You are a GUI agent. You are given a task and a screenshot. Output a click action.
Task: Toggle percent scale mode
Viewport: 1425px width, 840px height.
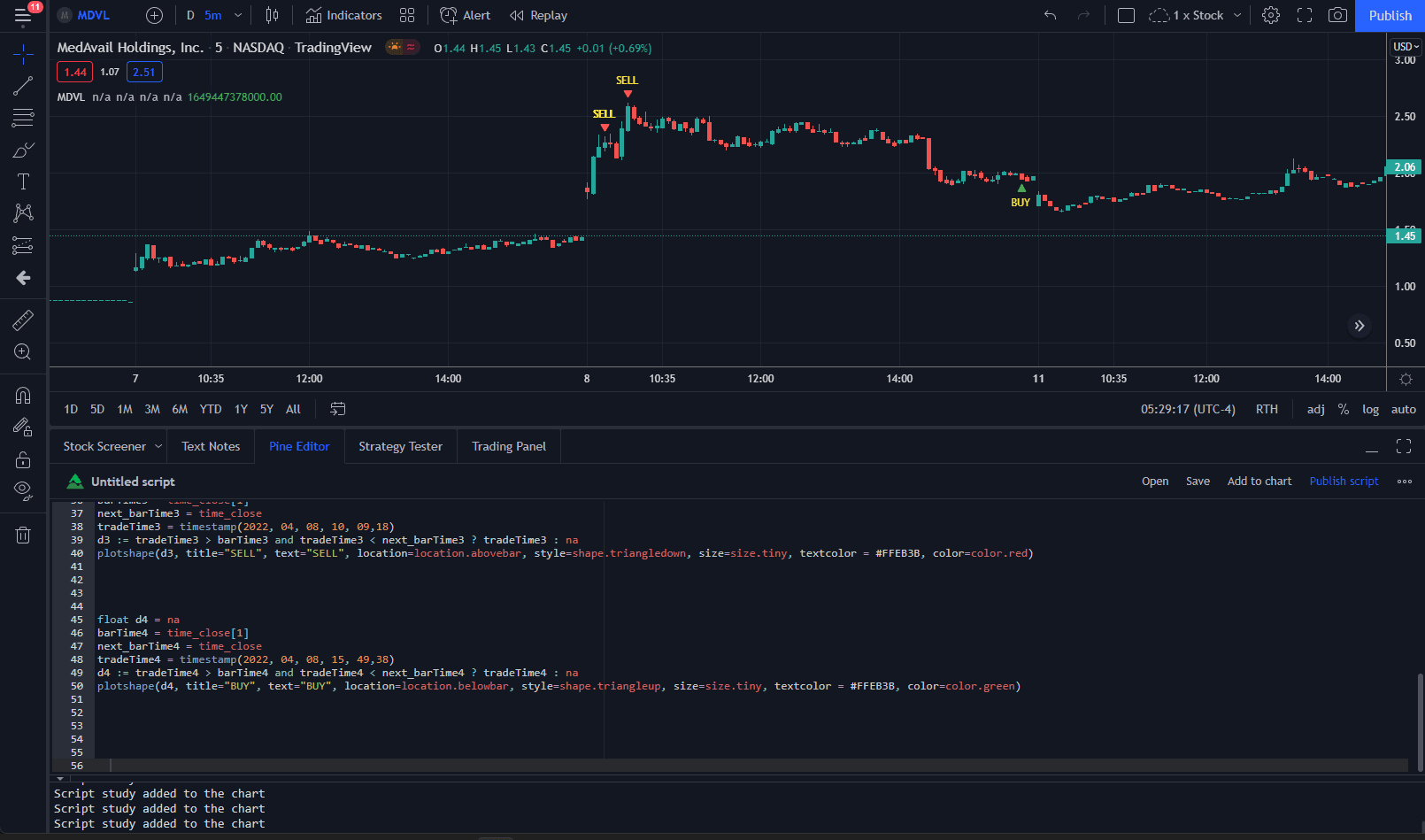[1344, 410]
